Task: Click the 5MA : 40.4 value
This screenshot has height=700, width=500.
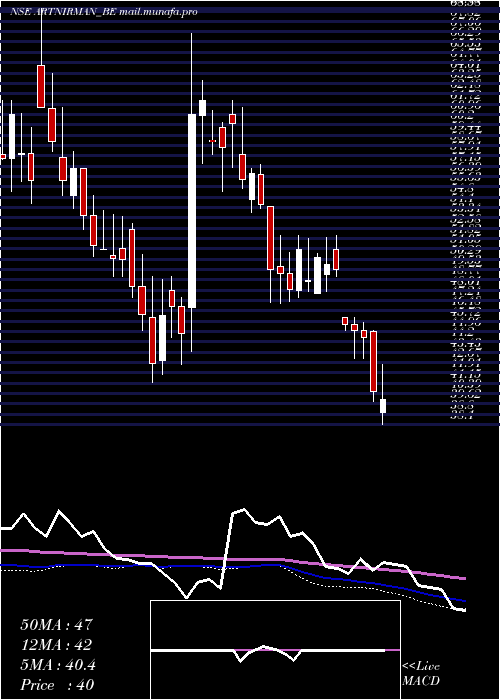Action: (x=58, y=665)
